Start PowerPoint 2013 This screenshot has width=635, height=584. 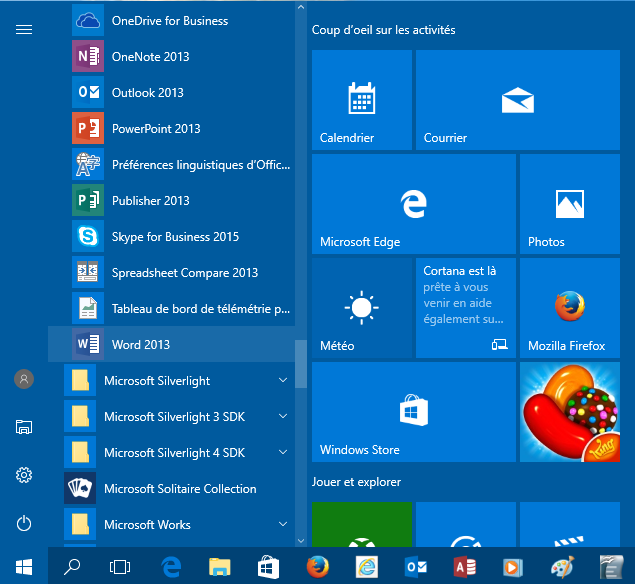[171, 129]
